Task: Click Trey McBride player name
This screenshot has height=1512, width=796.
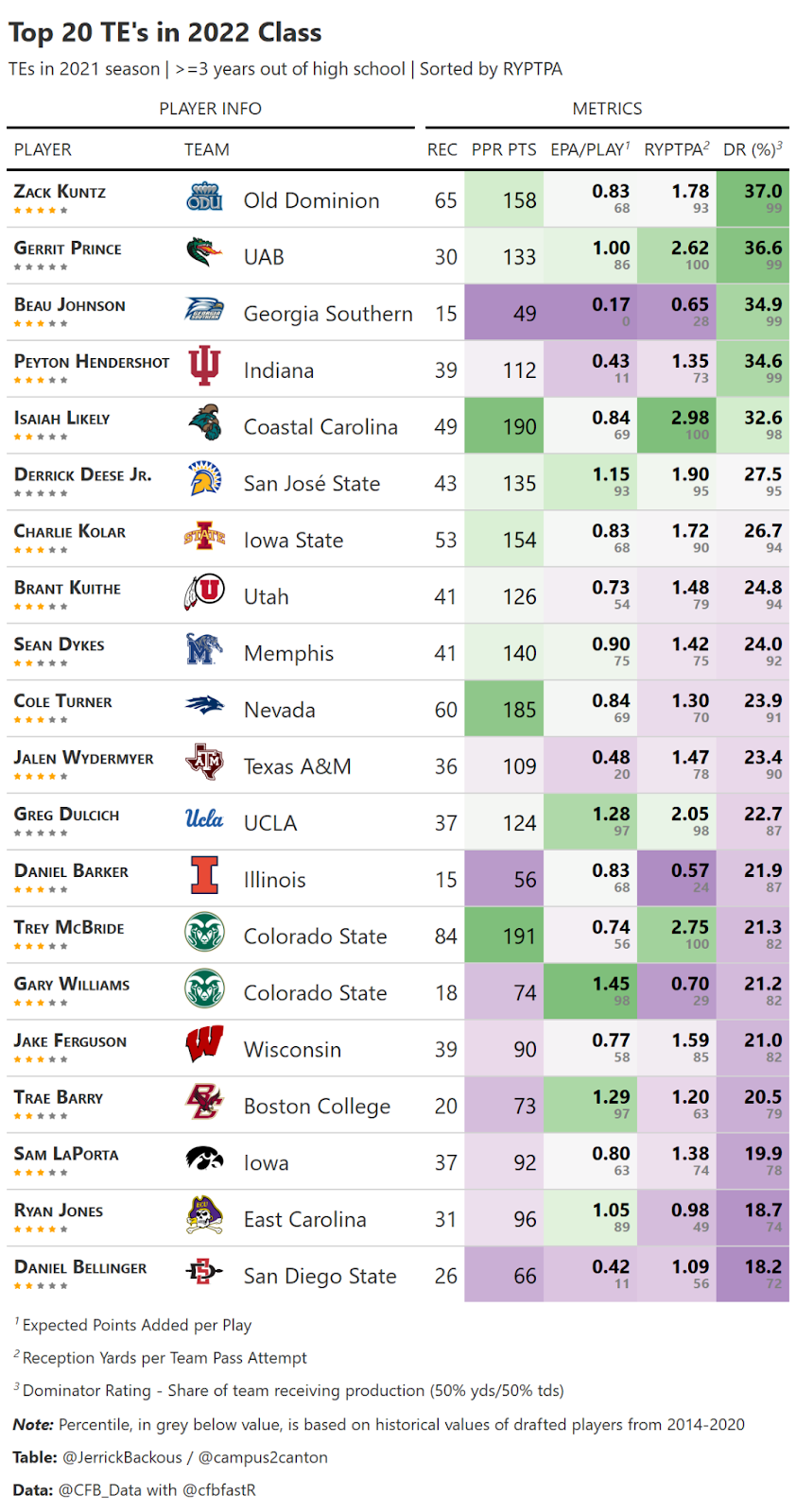Action: [x=69, y=928]
